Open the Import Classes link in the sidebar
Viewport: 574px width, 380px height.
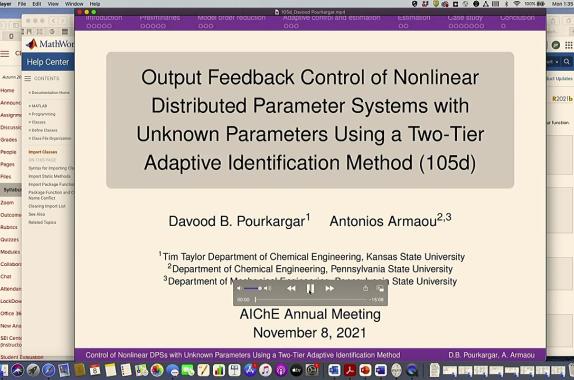pyautogui.click(x=43, y=152)
